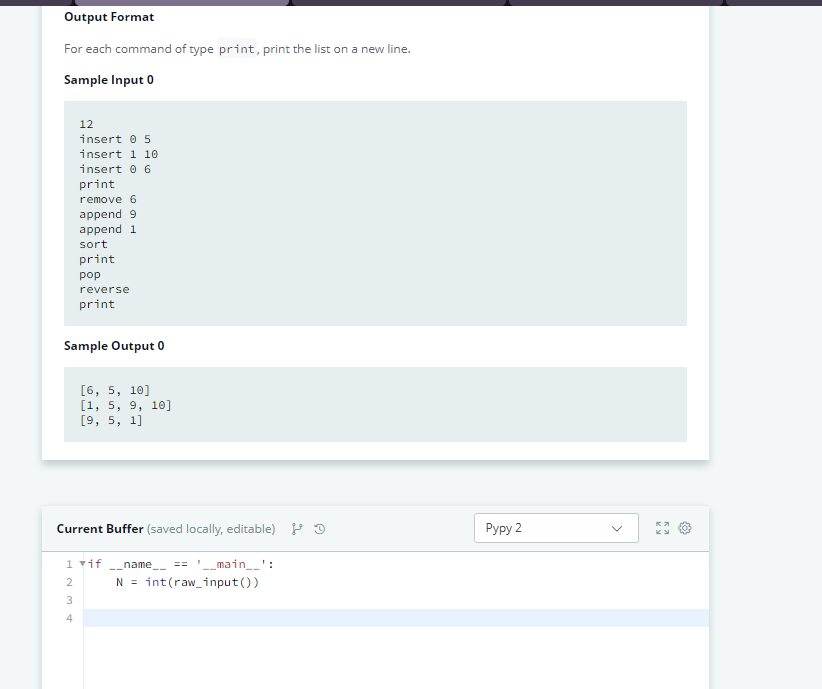Screen dimensions: 822x689
Task: Open the Pypy 2 language dropdown
Action: [x=556, y=528]
